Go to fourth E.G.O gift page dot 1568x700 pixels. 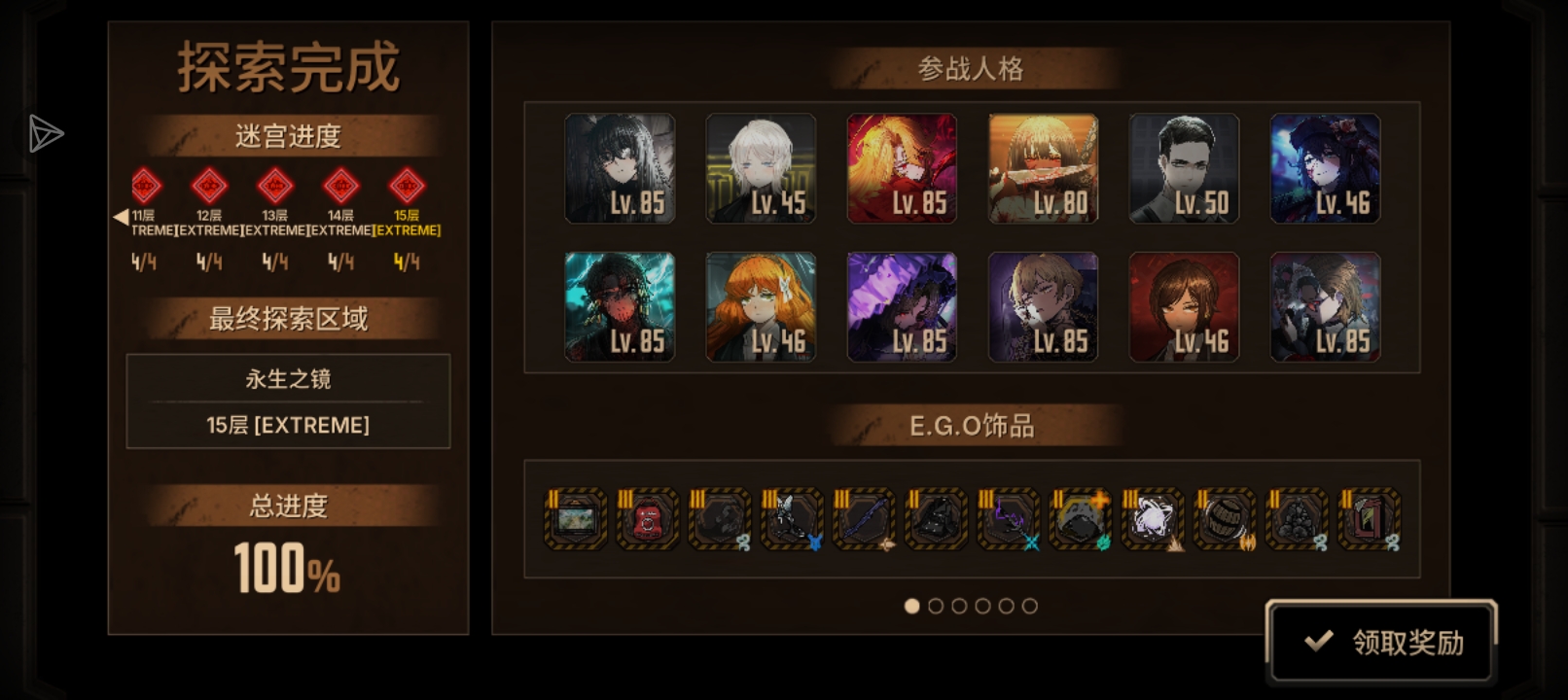click(x=982, y=606)
